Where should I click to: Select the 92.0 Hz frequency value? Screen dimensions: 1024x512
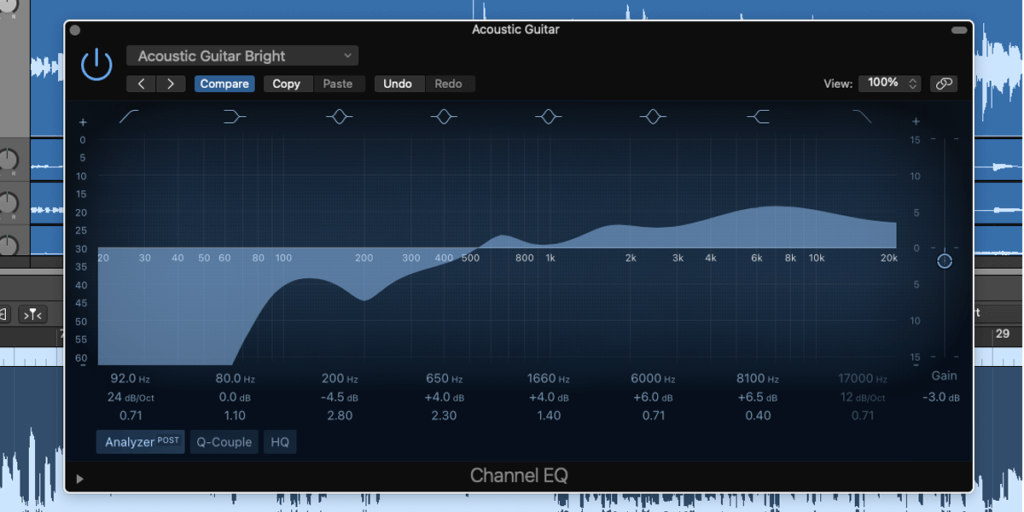(x=131, y=379)
